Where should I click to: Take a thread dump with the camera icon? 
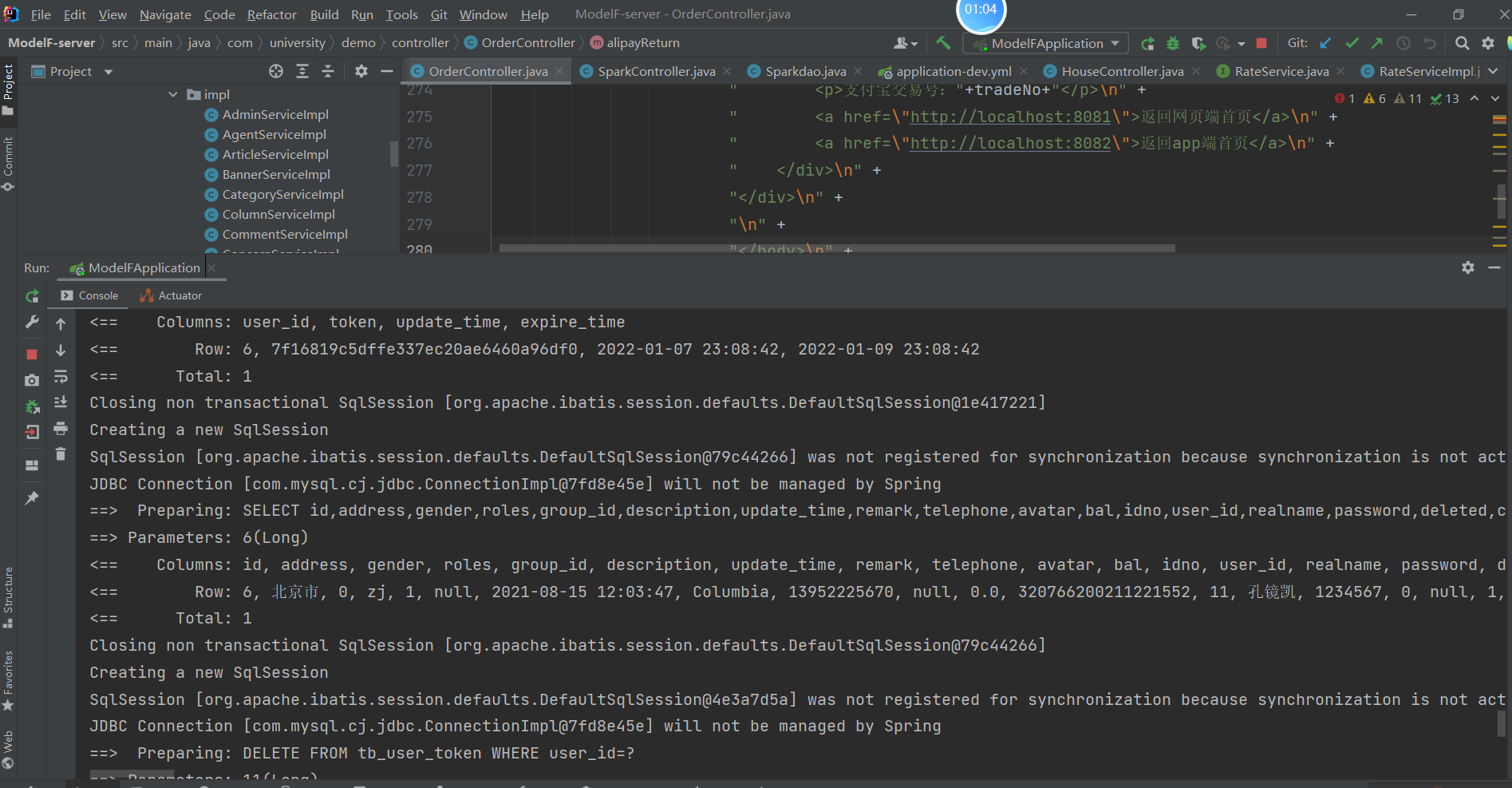coord(32,380)
